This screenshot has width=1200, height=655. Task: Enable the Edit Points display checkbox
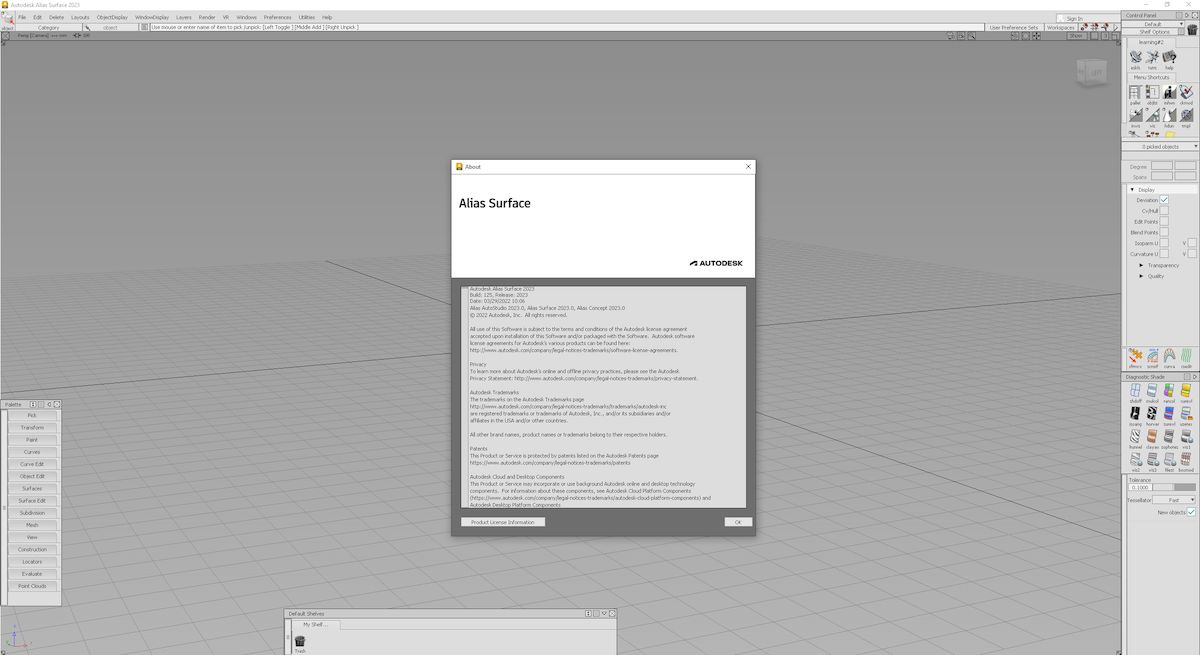click(x=1166, y=221)
